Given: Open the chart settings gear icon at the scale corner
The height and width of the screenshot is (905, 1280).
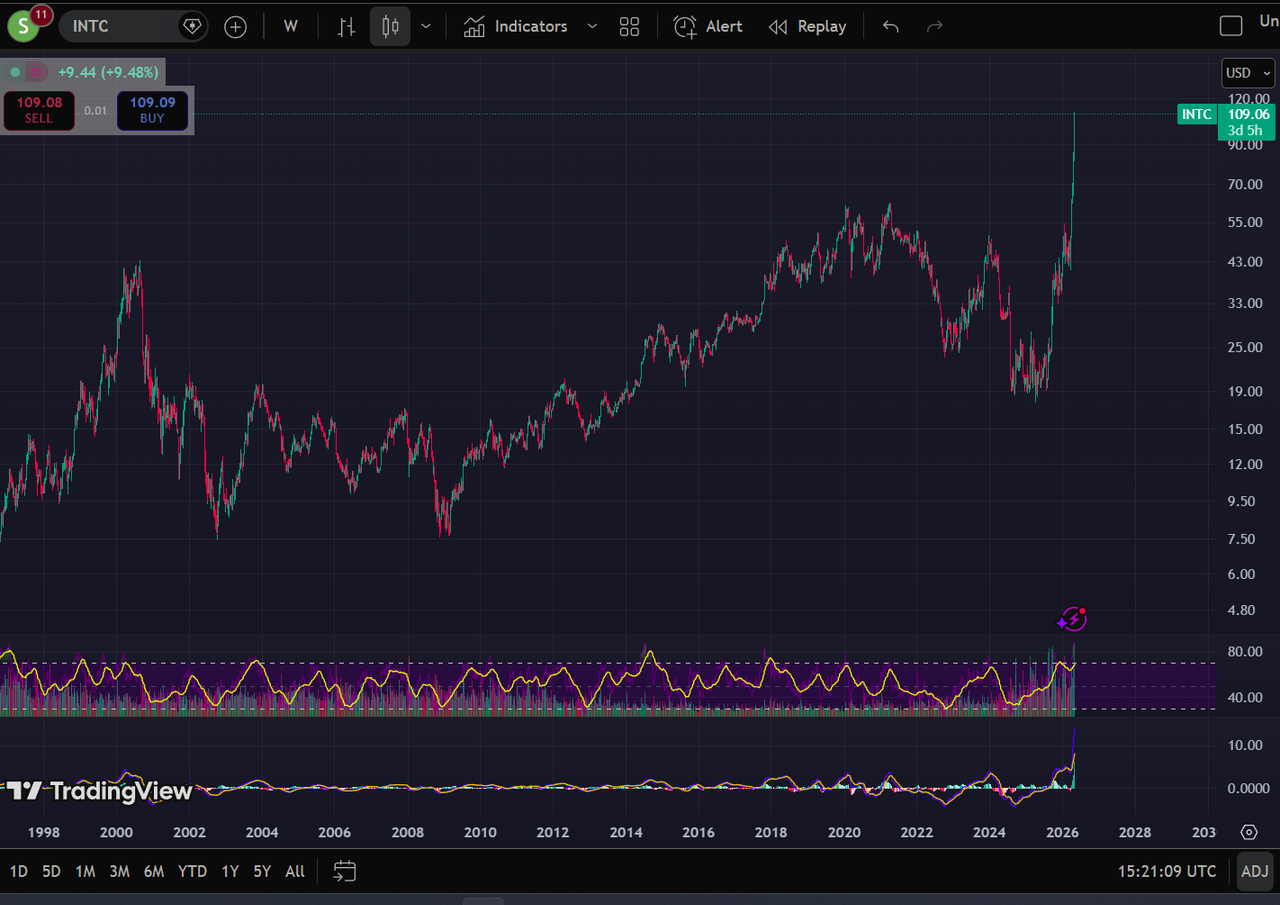Looking at the screenshot, I should 1249,832.
